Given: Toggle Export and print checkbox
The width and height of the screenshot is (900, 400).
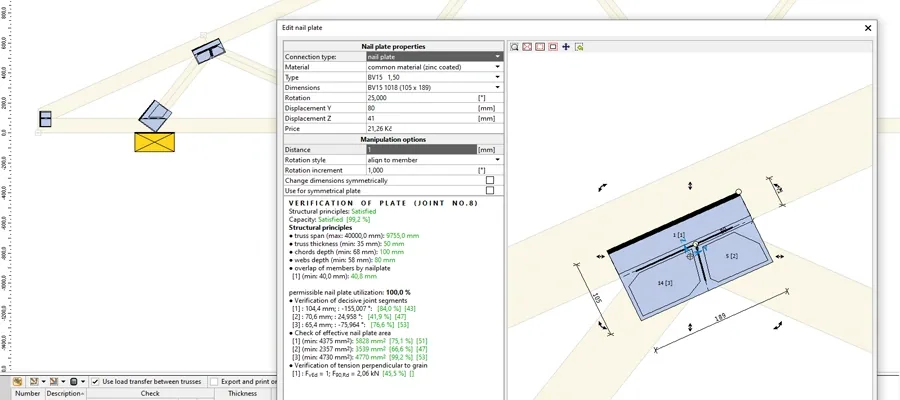Looking at the screenshot, I should 214,382.
